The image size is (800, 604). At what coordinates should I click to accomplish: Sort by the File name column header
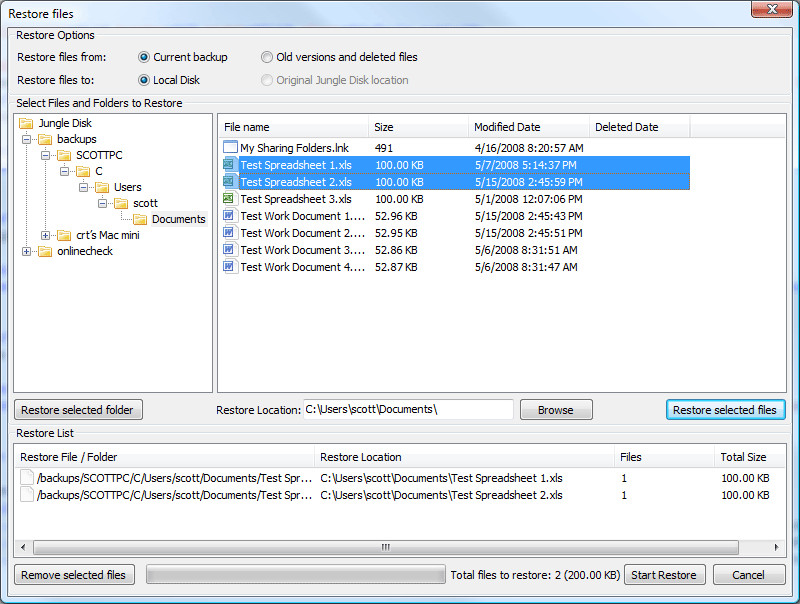point(294,127)
